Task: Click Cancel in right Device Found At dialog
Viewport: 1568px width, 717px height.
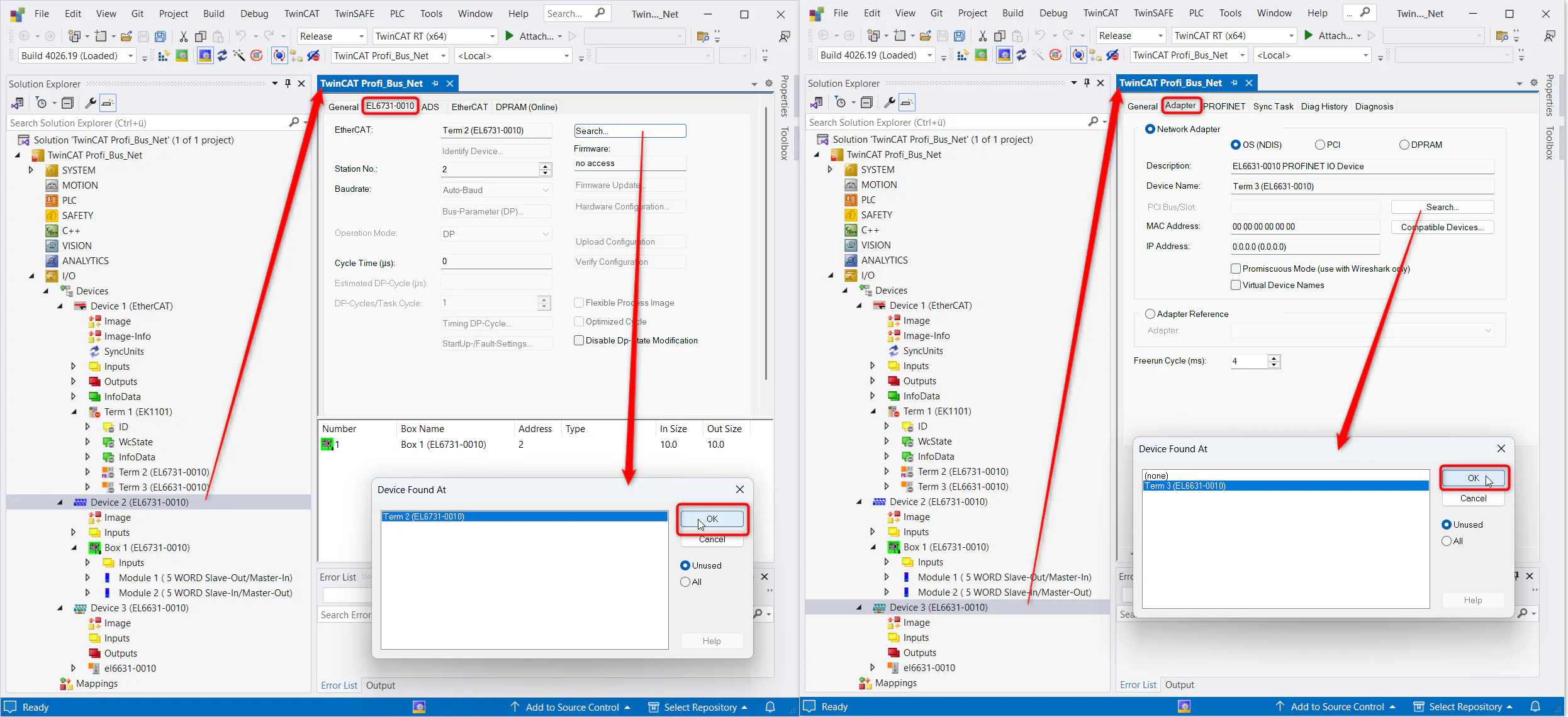Action: coord(1473,498)
